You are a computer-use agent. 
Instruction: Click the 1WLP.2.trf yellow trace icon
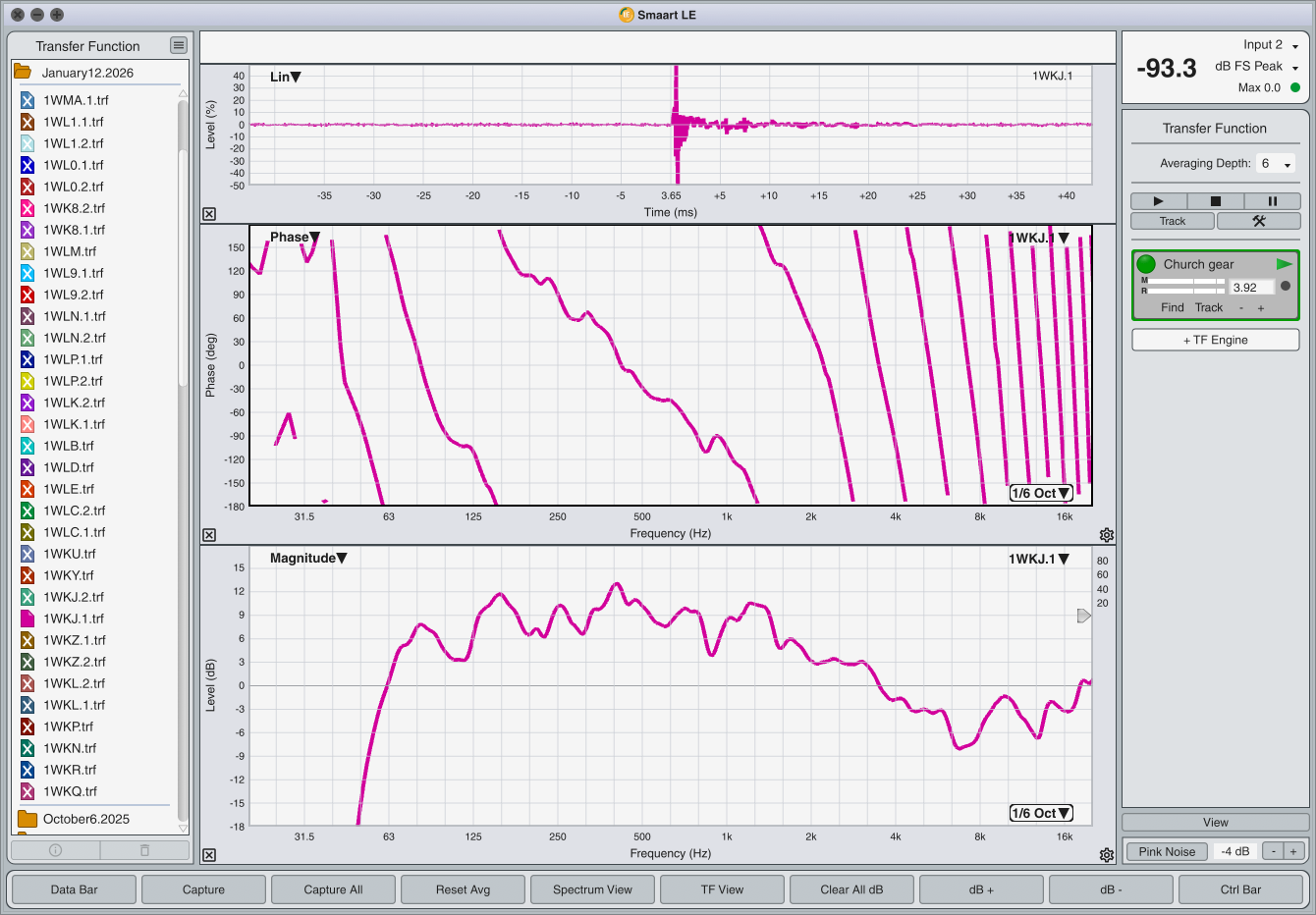pyautogui.click(x=27, y=381)
